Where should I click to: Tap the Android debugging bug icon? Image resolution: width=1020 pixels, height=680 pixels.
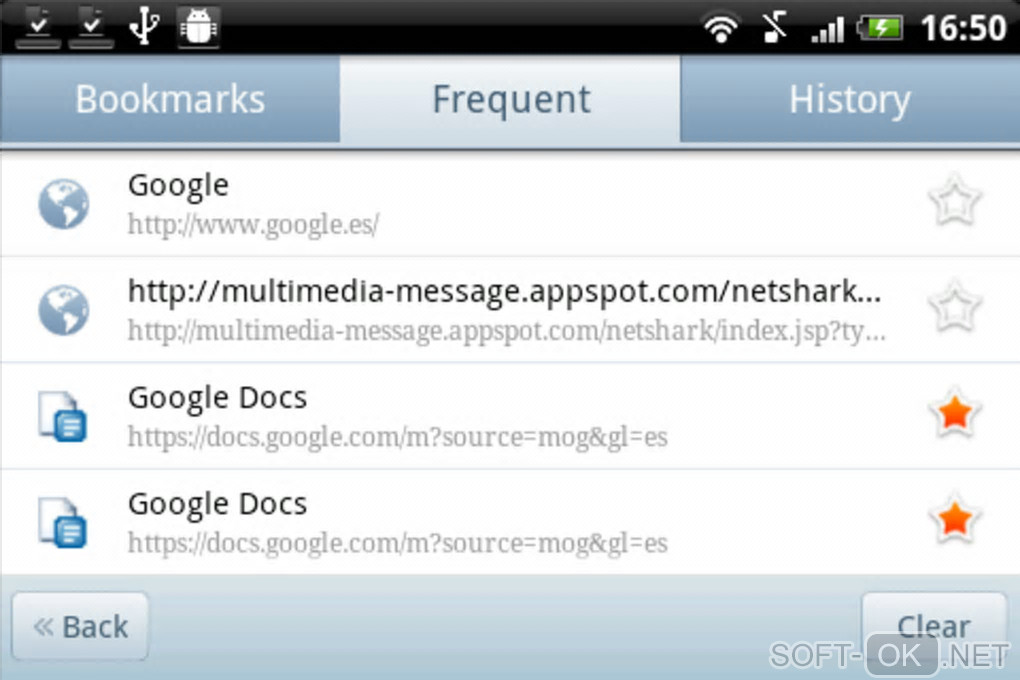(x=198, y=27)
